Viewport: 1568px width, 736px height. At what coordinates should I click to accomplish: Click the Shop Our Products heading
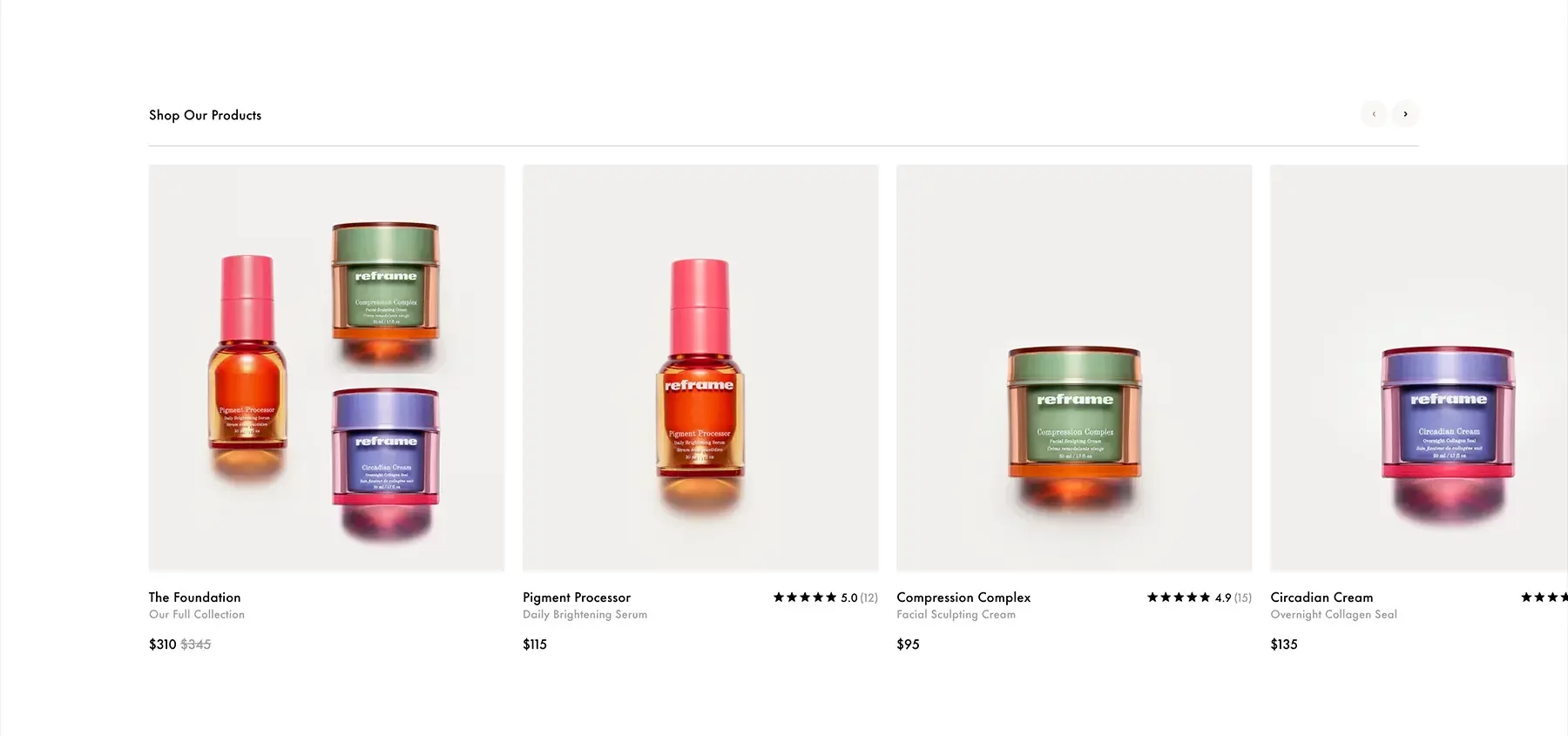coord(205,115)
